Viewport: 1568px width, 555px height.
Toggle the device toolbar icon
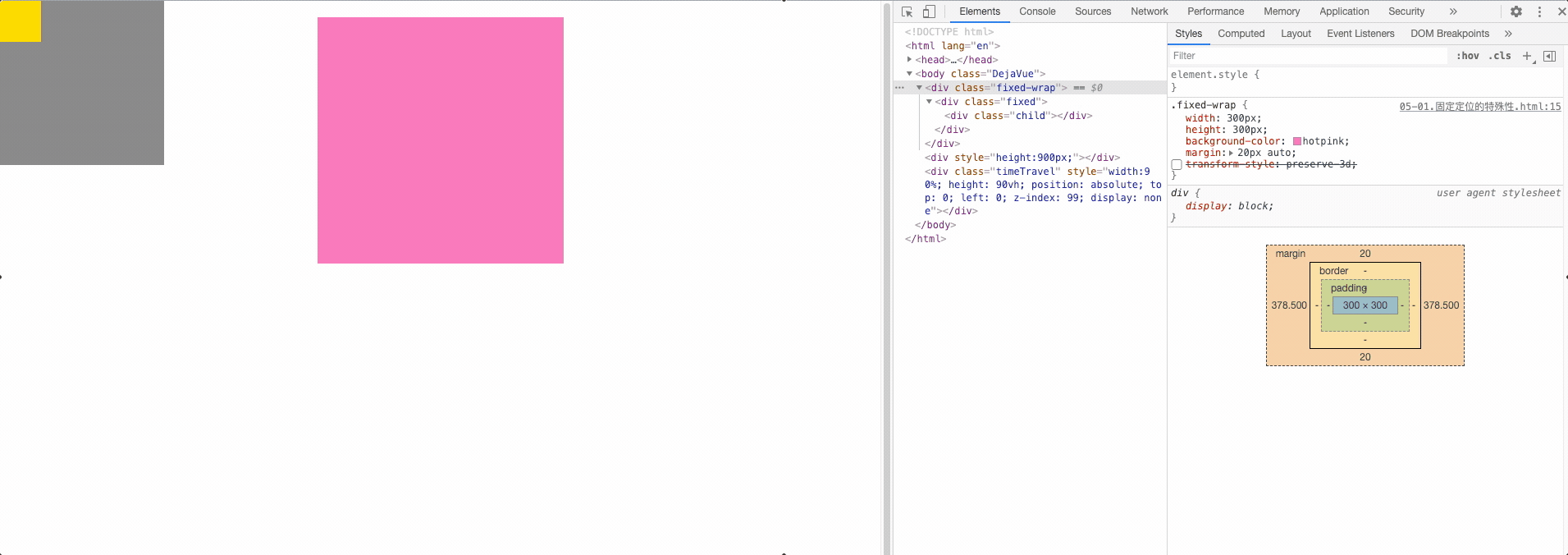pos(929,11)
